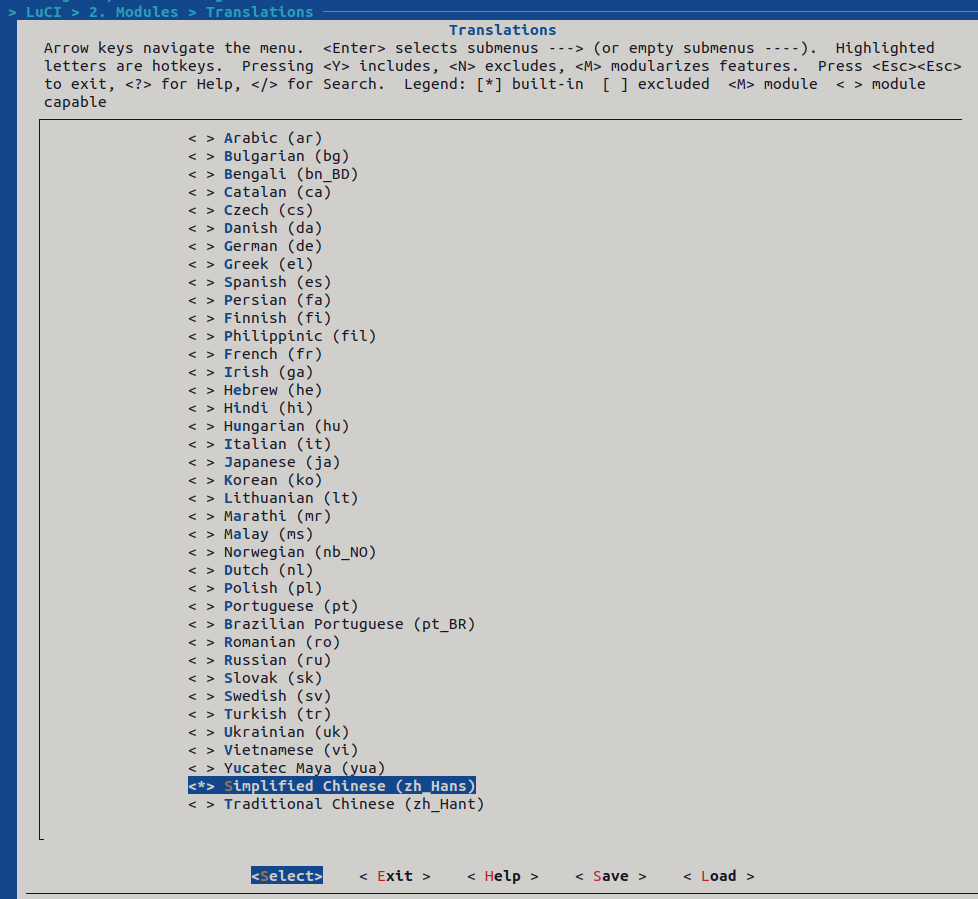Image resolution: width=978 pixels, height=899 pixels.
Task: Select the Polish (pl) translation row
Action: point(255,589)
